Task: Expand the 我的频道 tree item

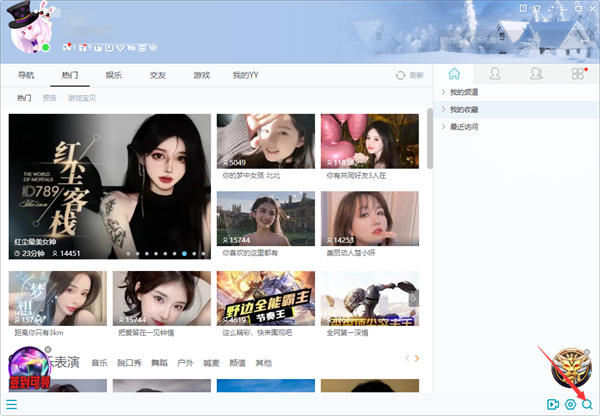Action: click(x=465, y=93)
